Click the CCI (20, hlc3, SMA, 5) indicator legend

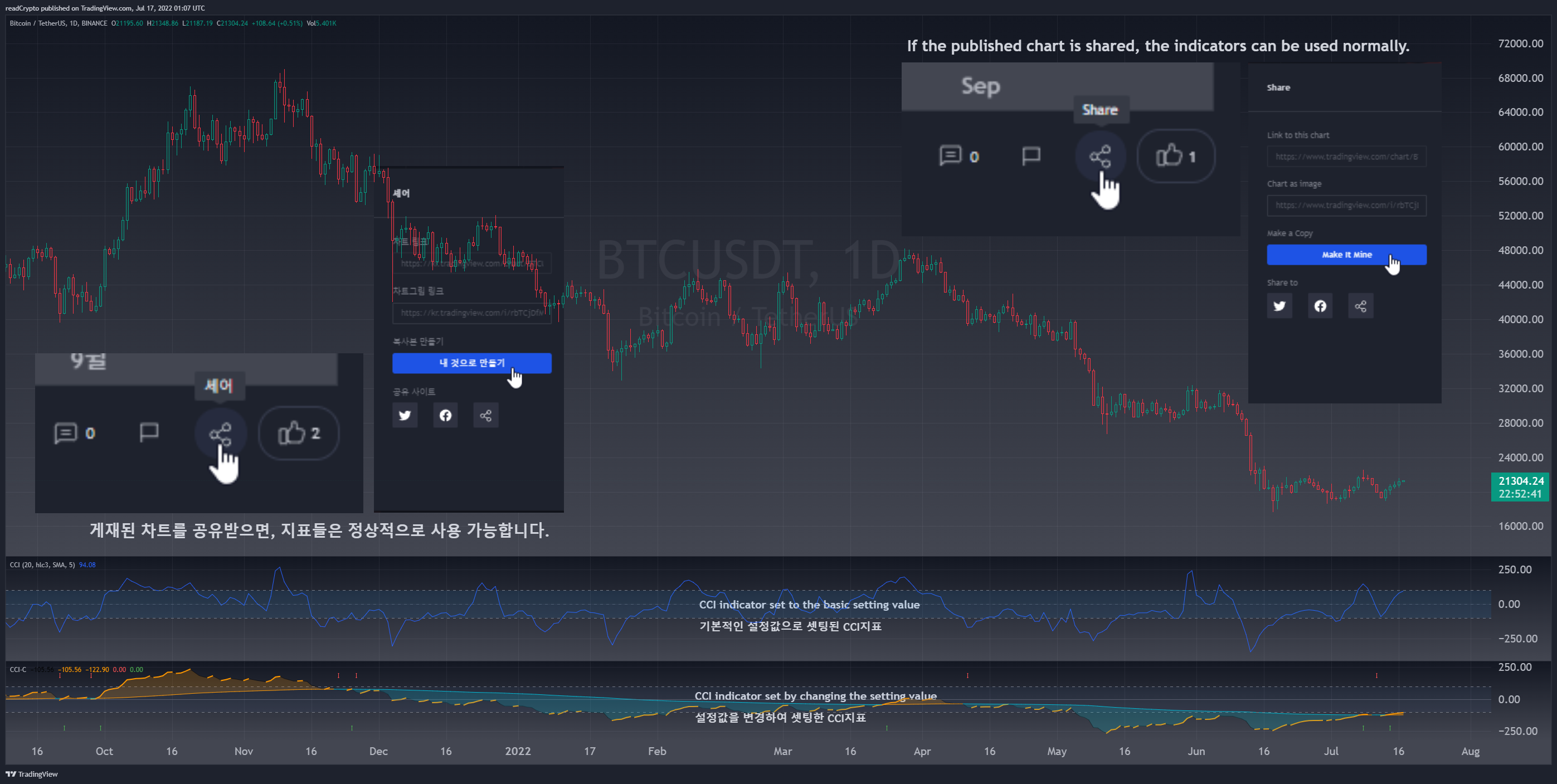[x=42, y=564]
